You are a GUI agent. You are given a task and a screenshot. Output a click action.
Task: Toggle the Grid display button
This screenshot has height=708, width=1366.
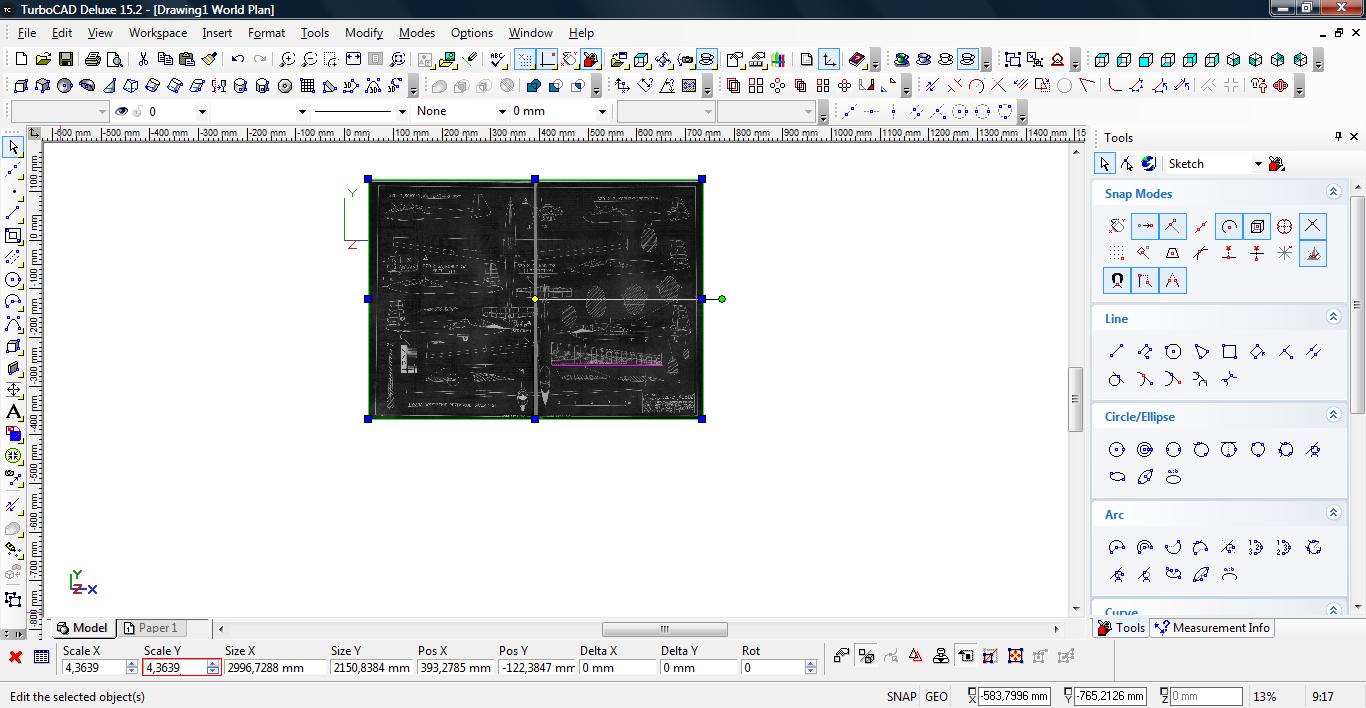pyautogui.click(x=525, y=59)
